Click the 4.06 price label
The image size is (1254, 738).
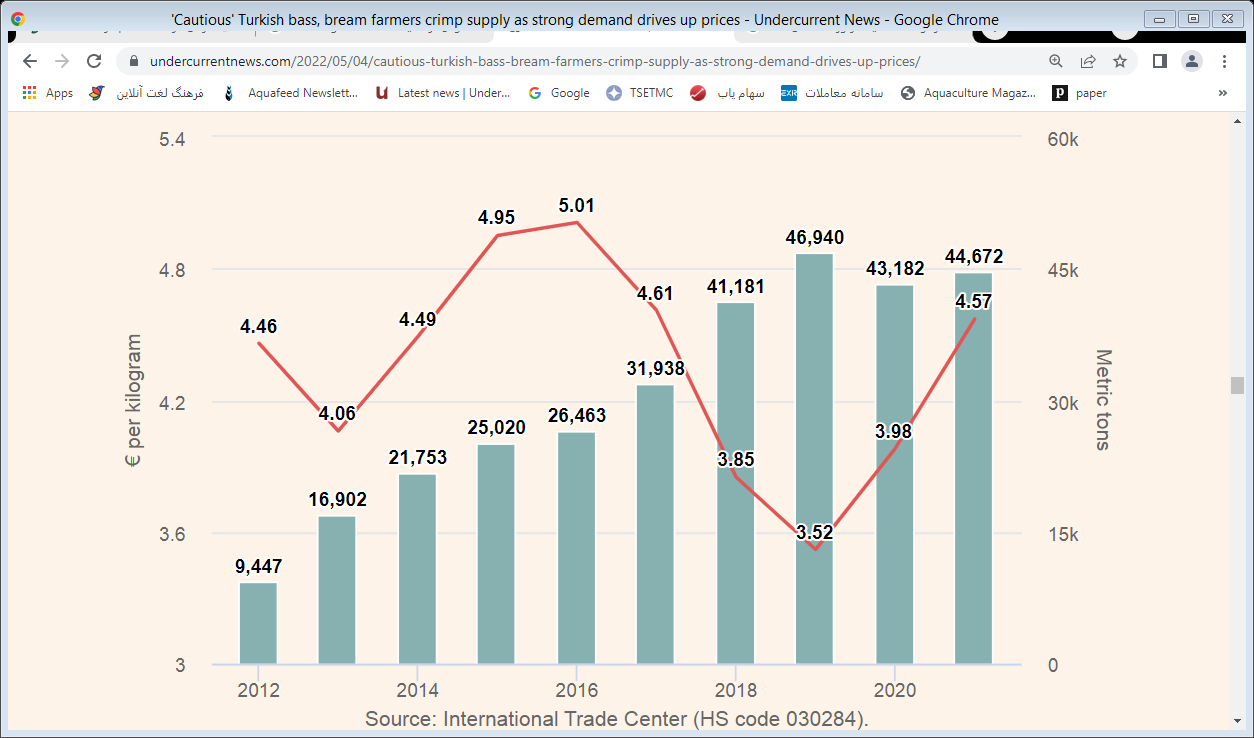pos(337,413)
